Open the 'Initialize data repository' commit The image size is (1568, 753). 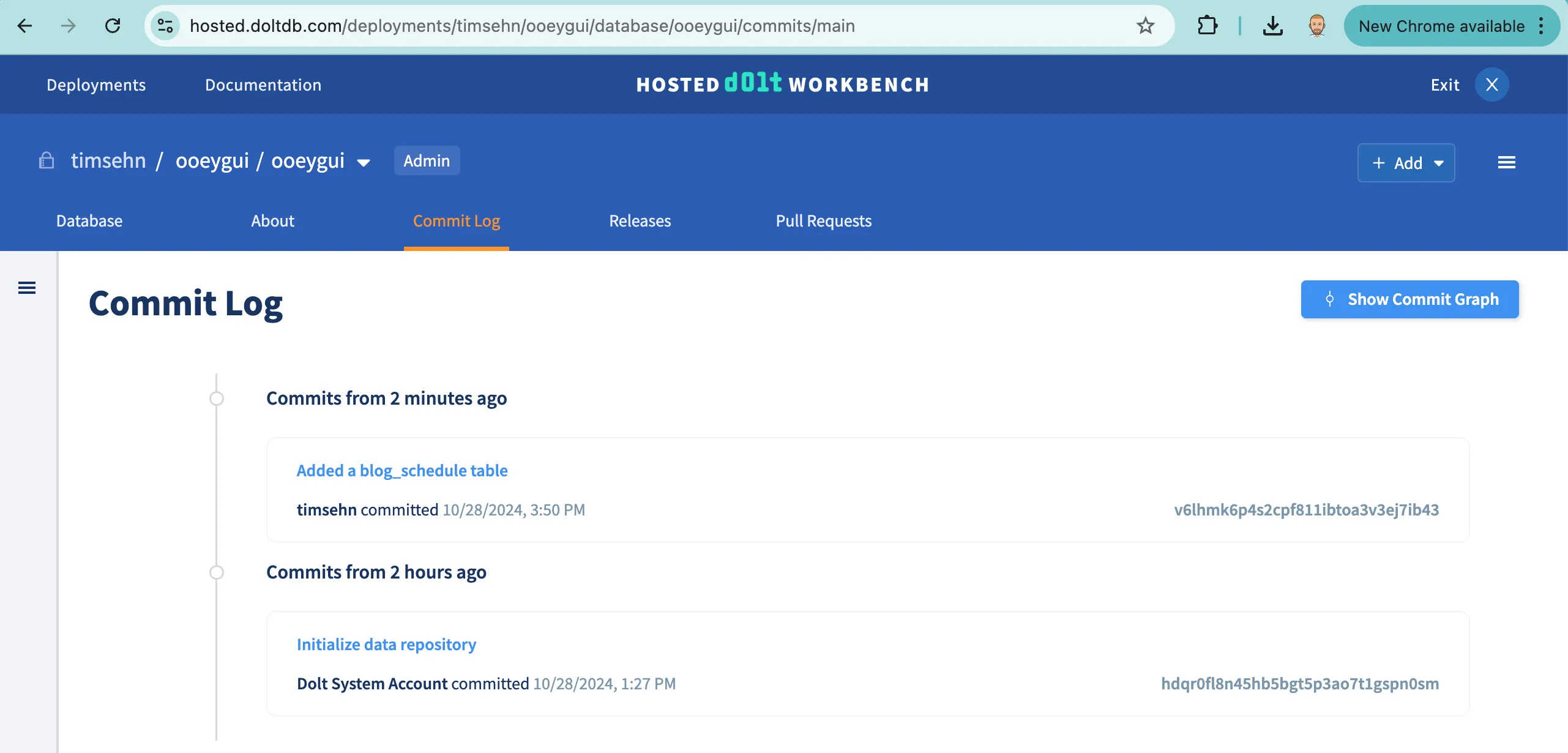tap(386, 645)
